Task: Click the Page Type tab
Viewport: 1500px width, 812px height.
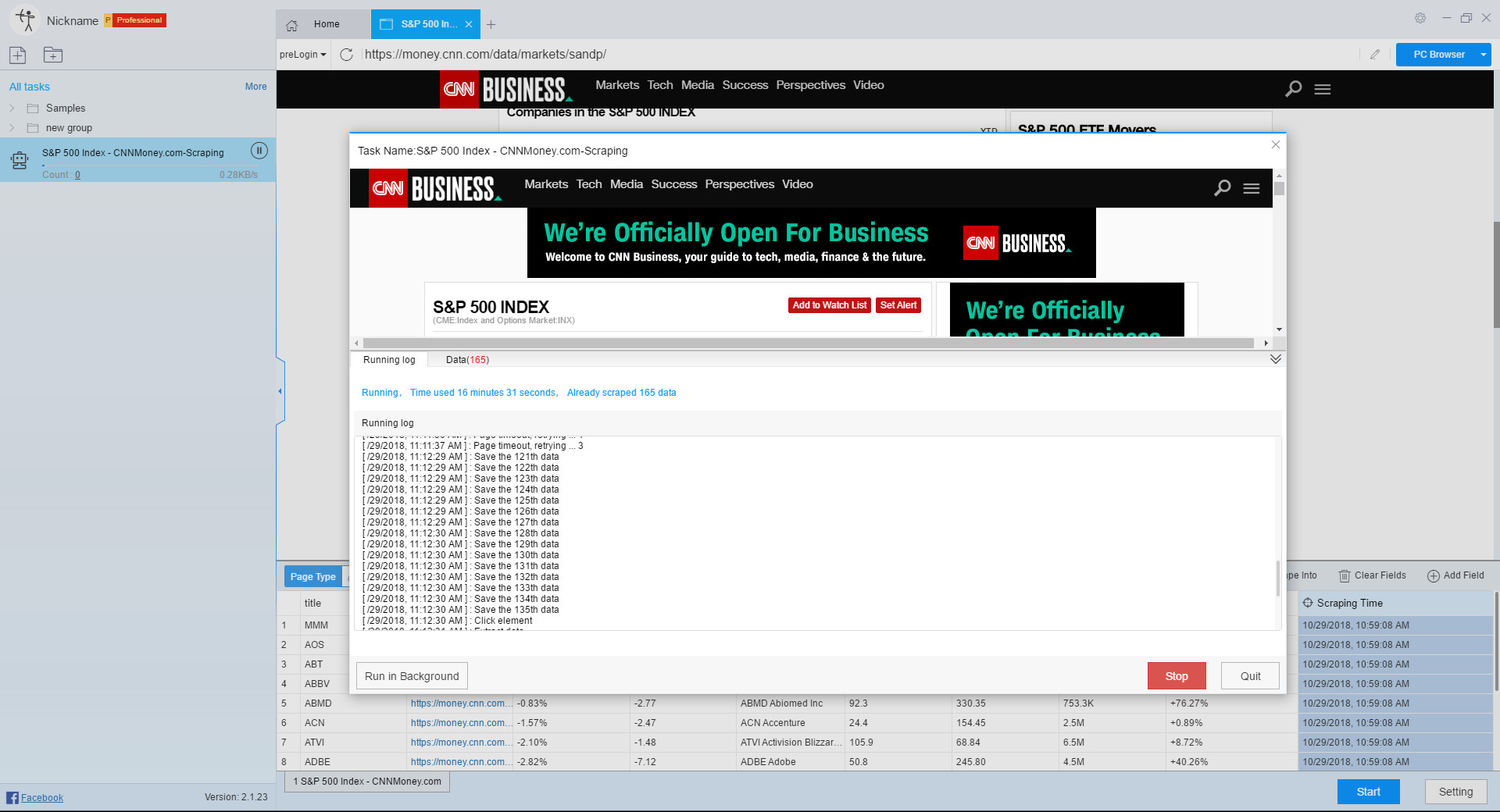Action: pos(312,577)
